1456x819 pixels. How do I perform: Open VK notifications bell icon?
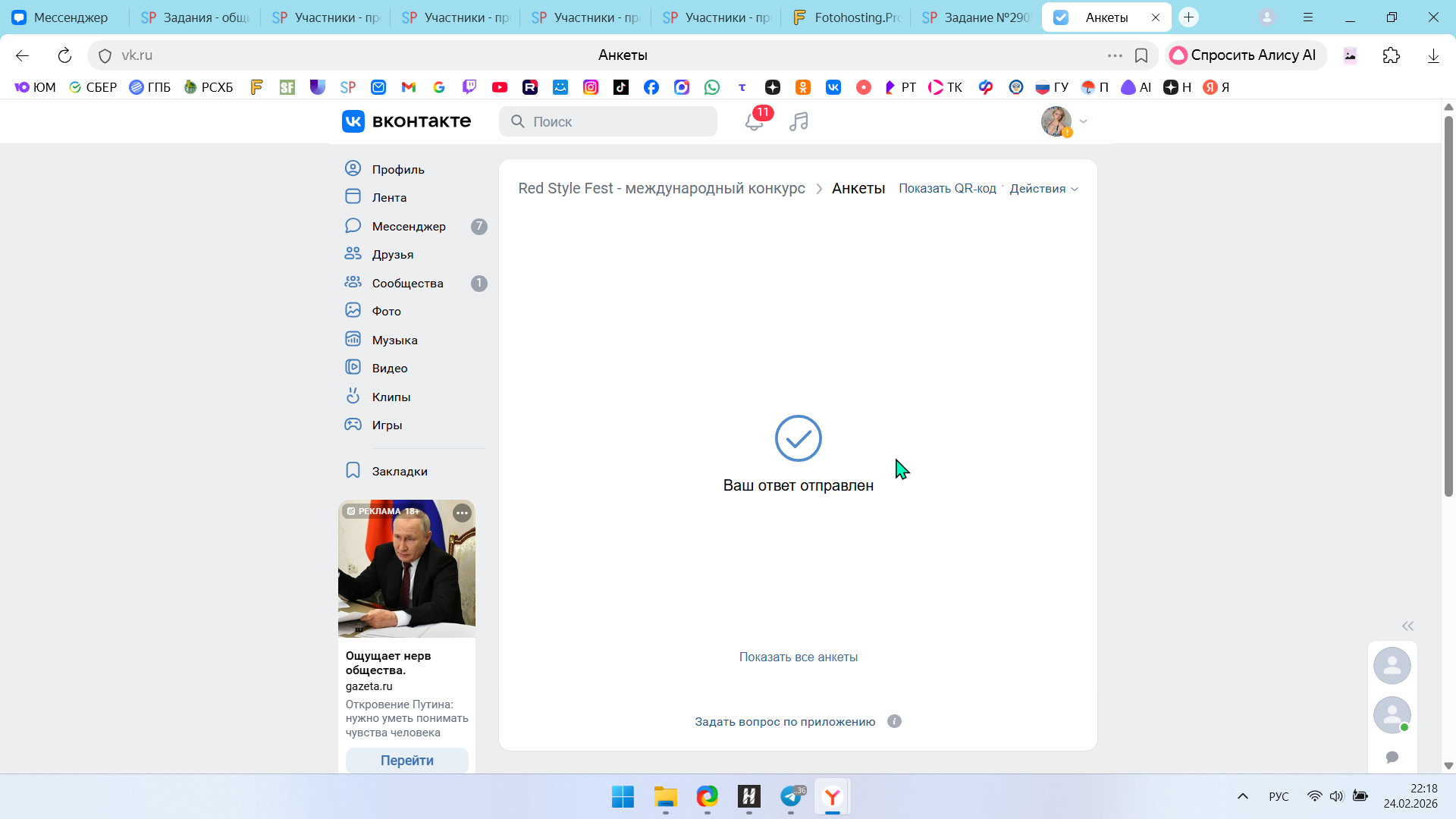coord(754,121)
